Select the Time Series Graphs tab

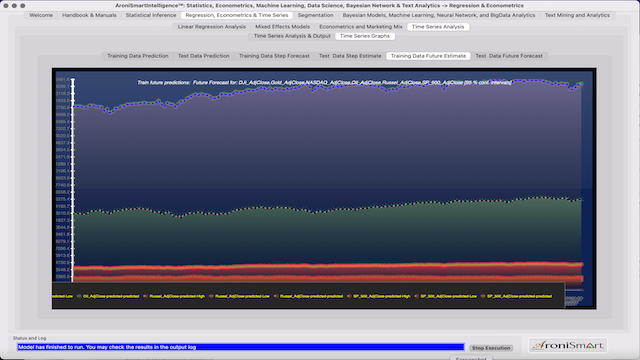364,36
